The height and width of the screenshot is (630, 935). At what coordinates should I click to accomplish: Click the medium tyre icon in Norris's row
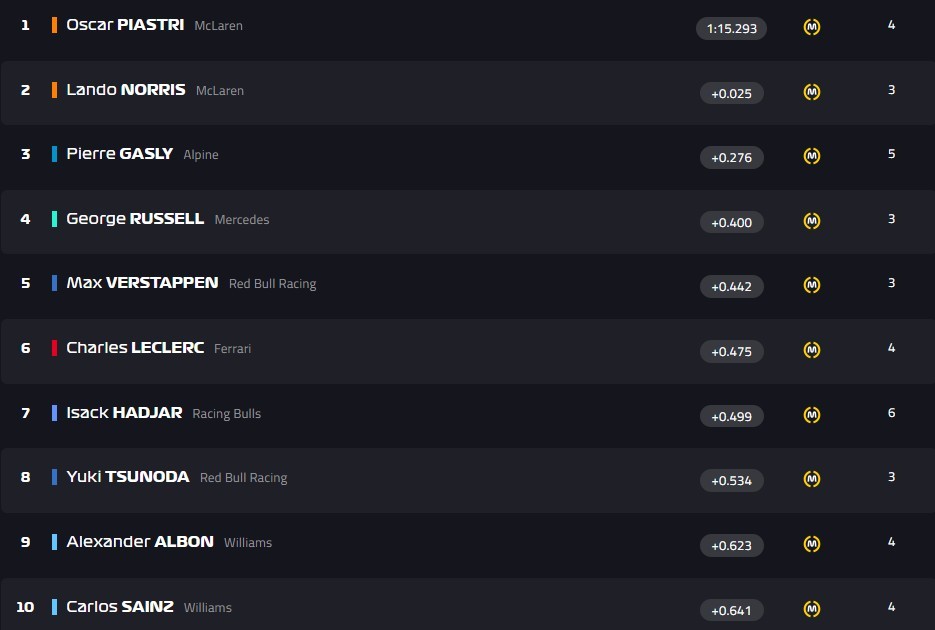[x=812, y=92]
